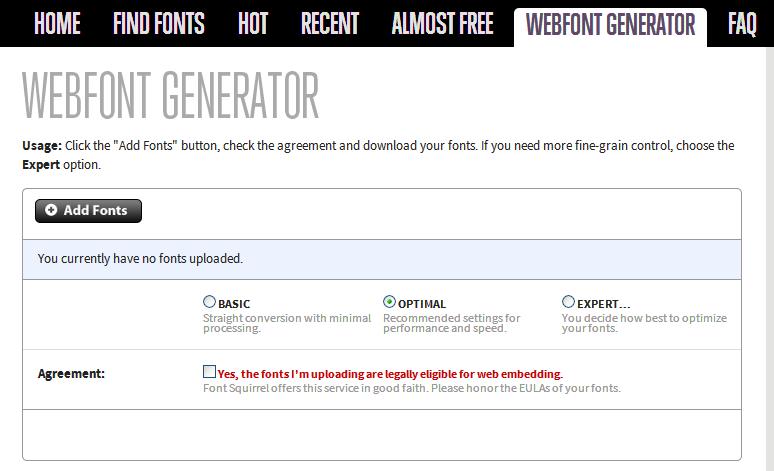Select the WEBFONT GENERATOR tab
This screenshot has width=774, height=471.
[x=610, y=27]
